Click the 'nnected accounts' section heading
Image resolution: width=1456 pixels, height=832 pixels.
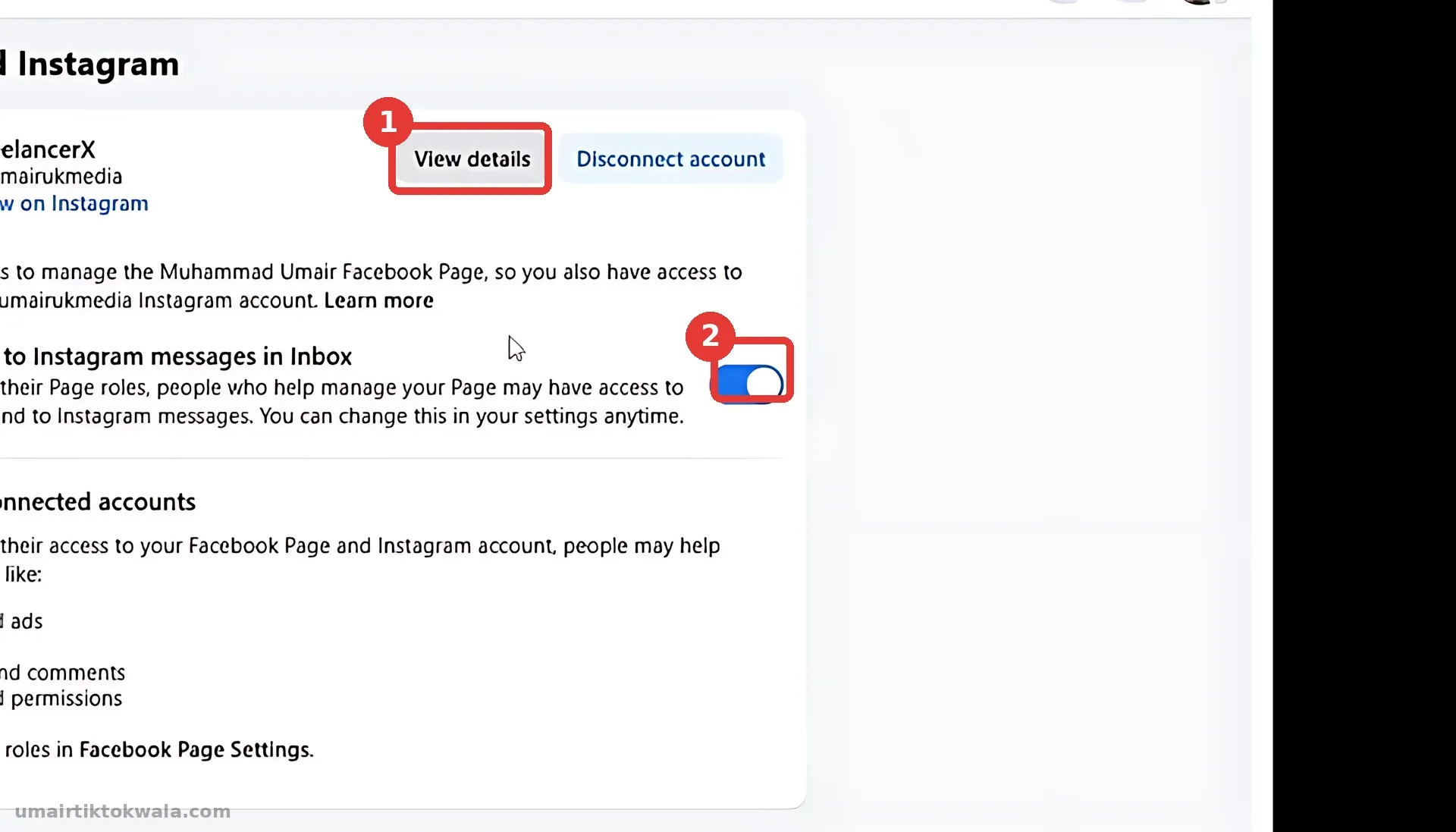[x=98, y=502]
